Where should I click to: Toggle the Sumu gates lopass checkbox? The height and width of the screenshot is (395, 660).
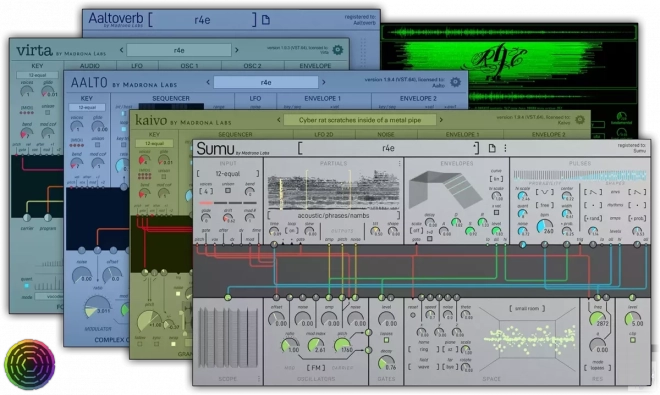pos(386,340)
